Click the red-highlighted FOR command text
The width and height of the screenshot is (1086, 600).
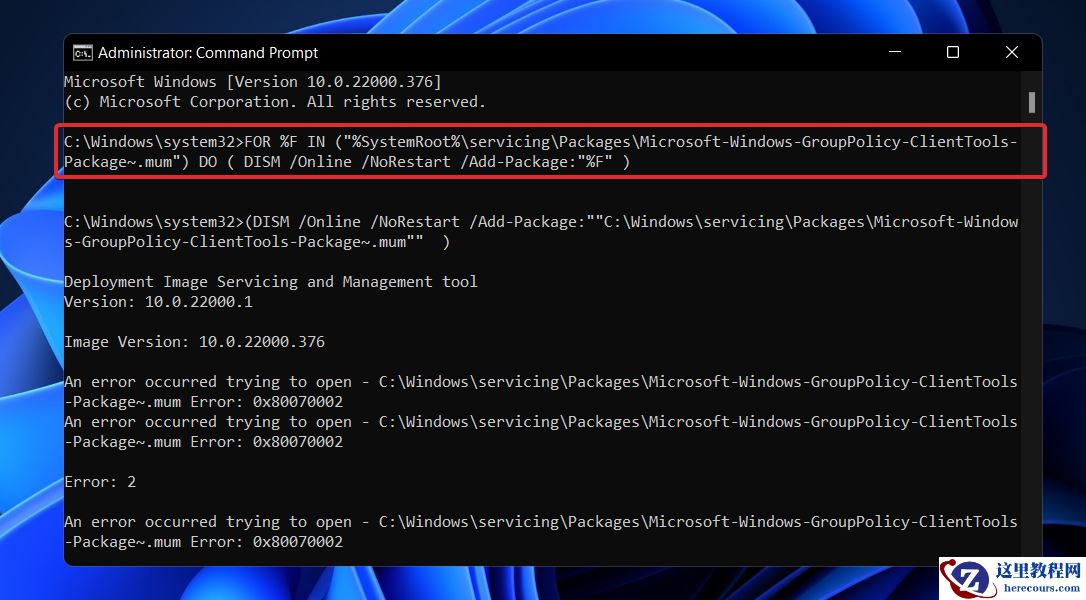(540, 151)
